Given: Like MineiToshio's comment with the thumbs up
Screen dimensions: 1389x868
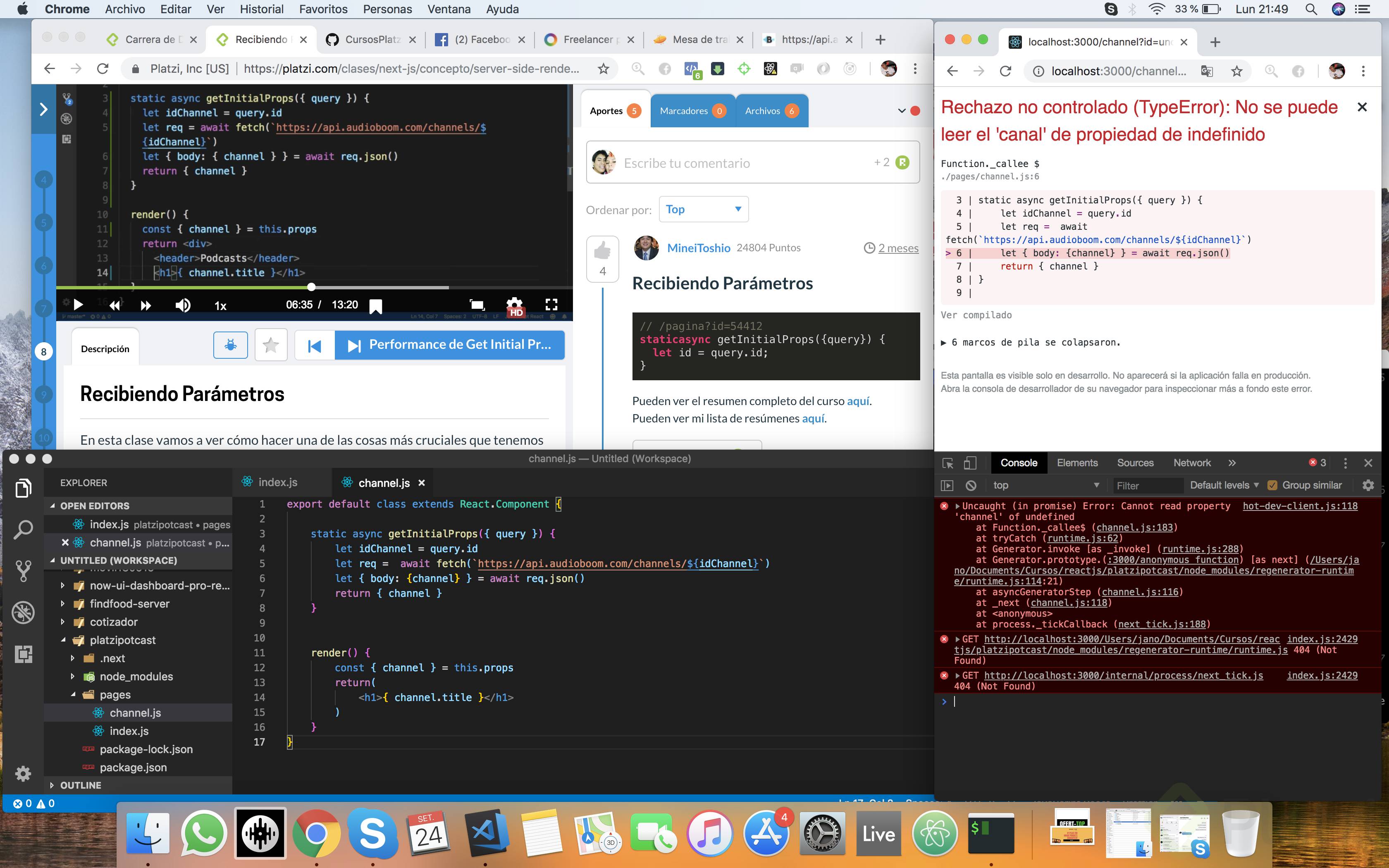Looking at the screenshot, I should 602,251.
